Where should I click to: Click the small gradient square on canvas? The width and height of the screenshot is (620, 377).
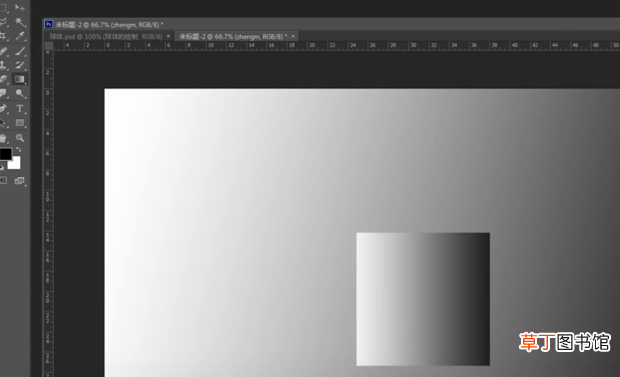[x=423, y=299]
